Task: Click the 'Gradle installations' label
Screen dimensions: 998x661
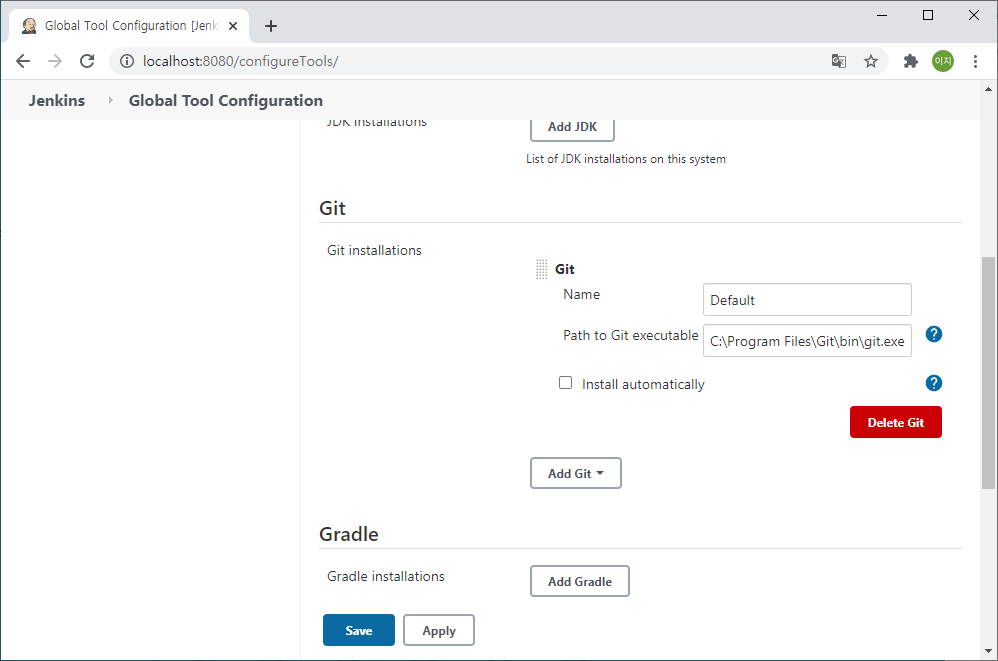Action: click(386, 576)
